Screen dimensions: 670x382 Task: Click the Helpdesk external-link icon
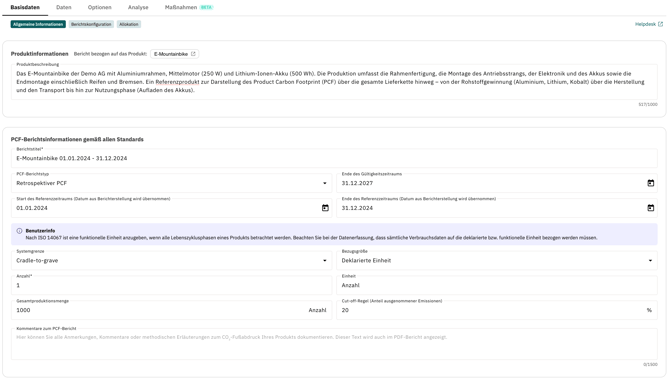[660, 24]
